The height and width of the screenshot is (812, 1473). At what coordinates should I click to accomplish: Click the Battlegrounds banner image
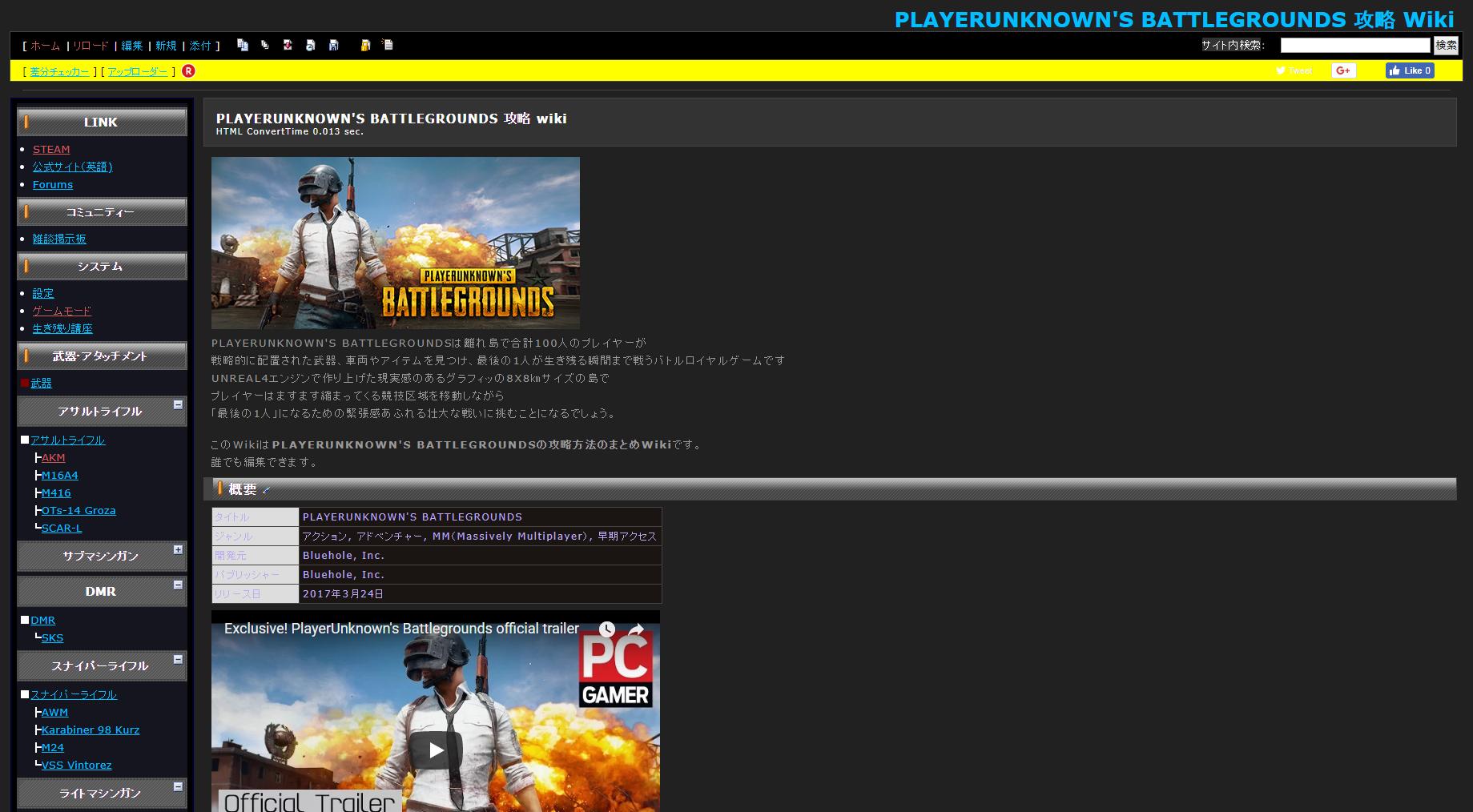(x=396, y=243)
